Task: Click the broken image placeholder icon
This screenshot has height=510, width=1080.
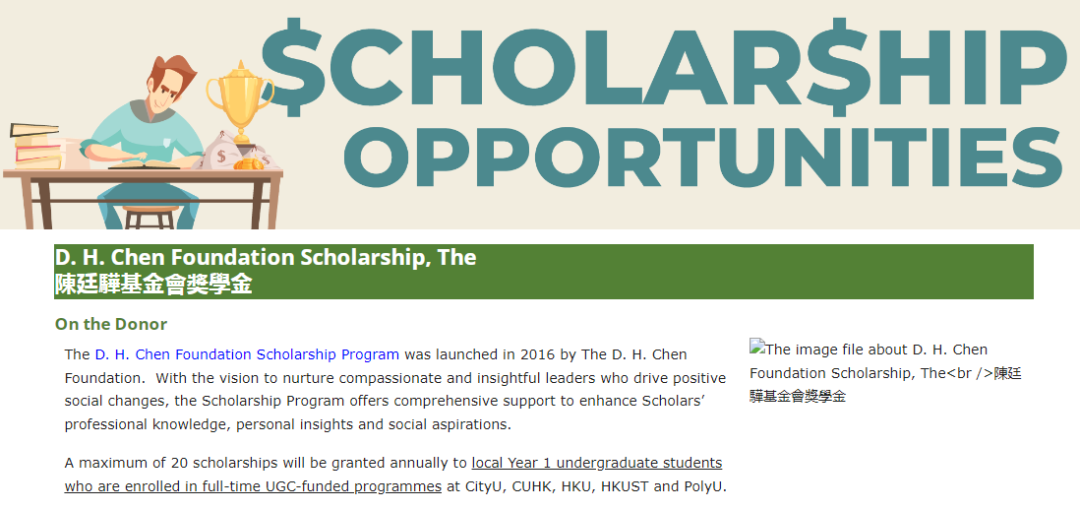Action: [757, 347]
